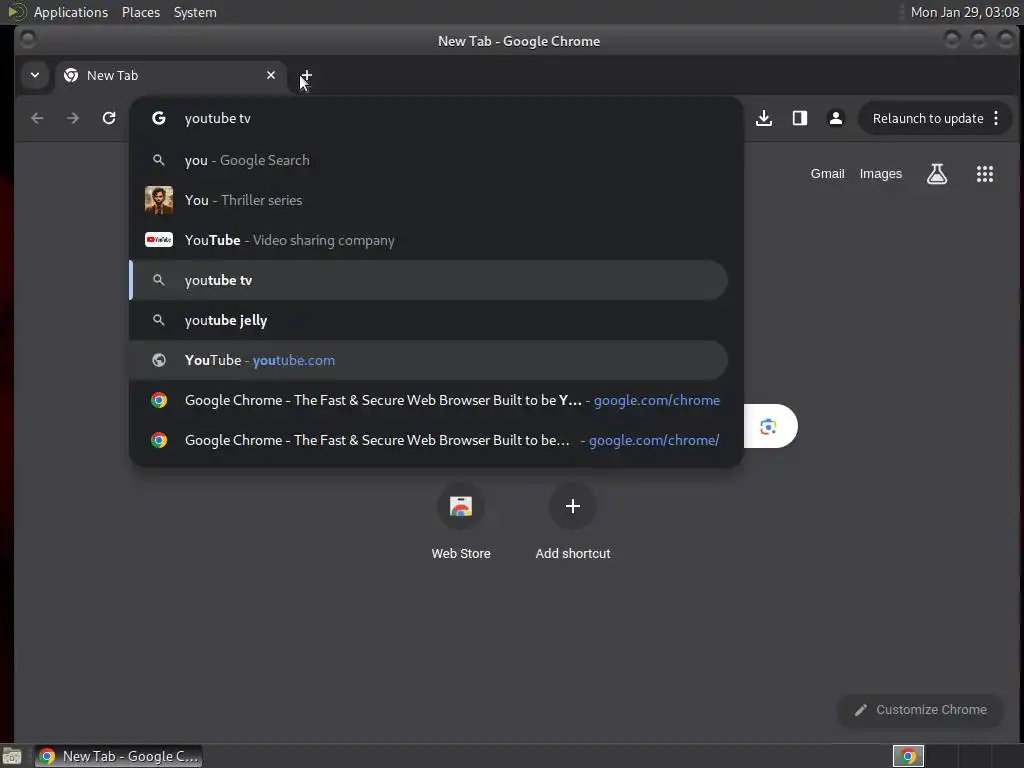Click the back navigation arrow
Viewport: 1024px width, 768px height.
[37, 118]
